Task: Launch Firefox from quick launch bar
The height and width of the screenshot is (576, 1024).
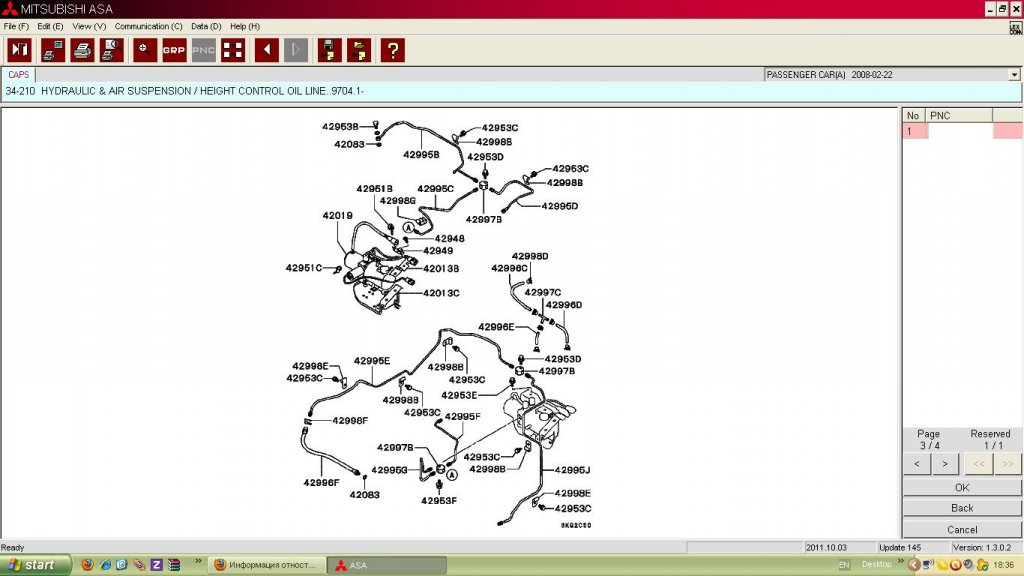Action: pyautogui.click(x=88, y=565)
